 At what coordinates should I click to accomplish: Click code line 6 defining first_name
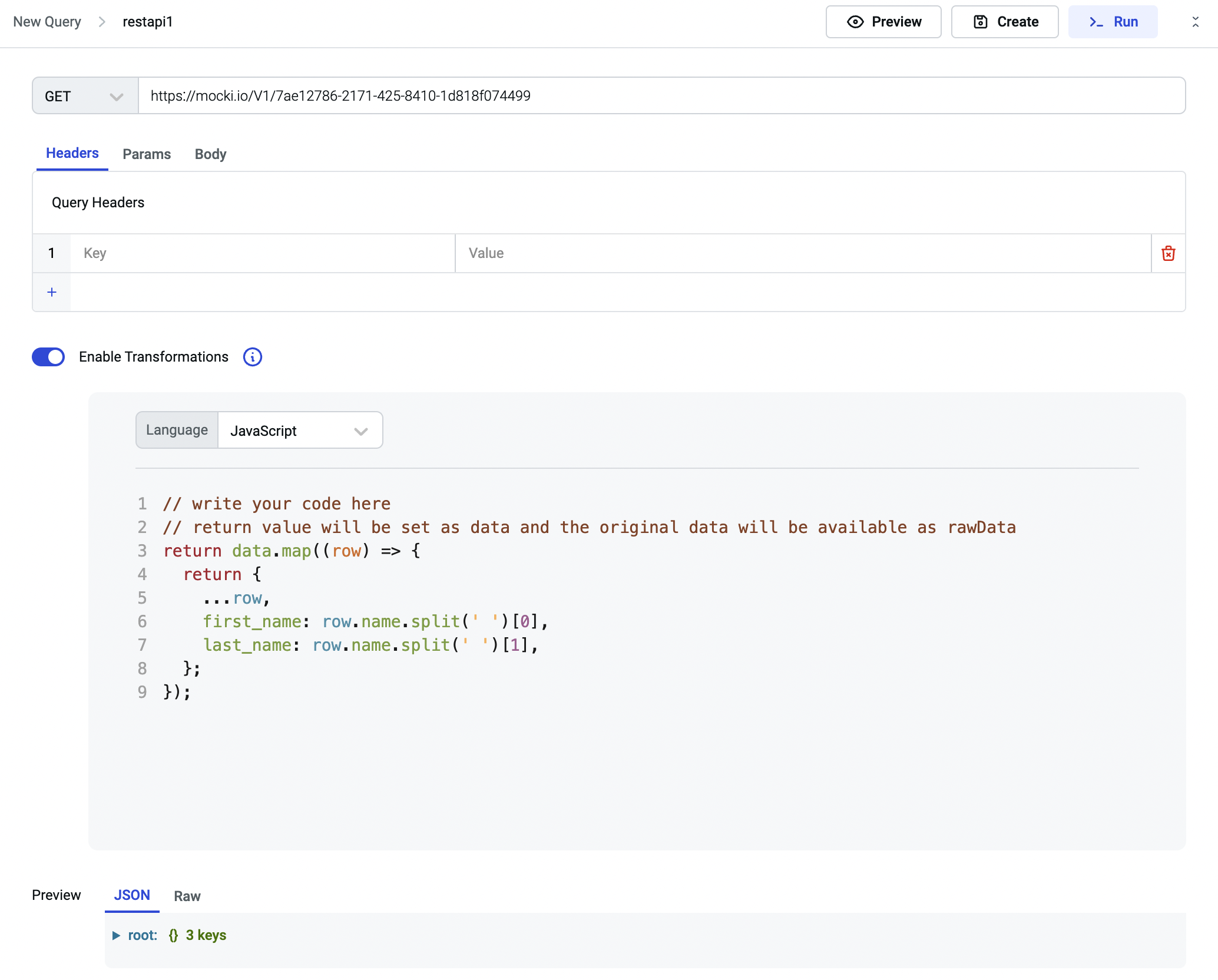[x=376, y=621]
